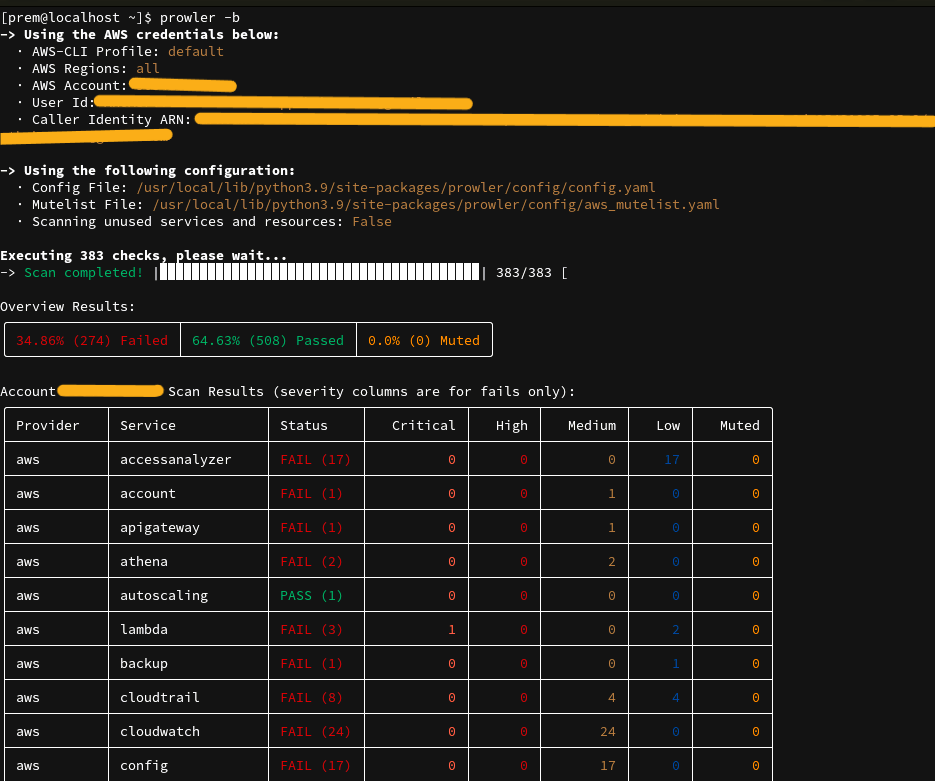Click 'FAIL (17)' status in accessanalyzer row
The image size is (935, 781).
pyautogui.click(x=315, y=459)
